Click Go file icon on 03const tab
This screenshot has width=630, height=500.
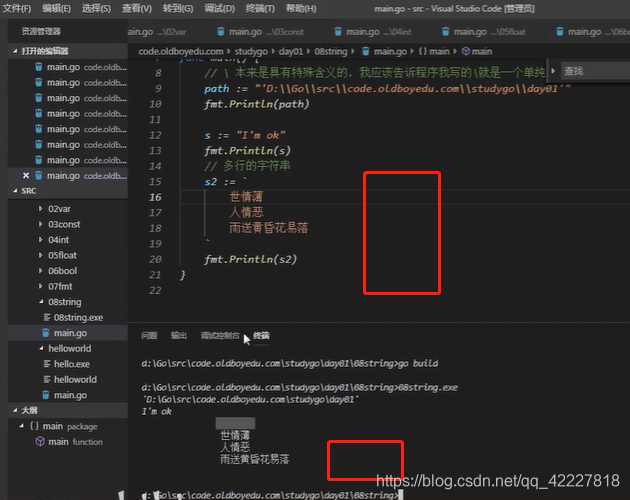click(221, 32)
